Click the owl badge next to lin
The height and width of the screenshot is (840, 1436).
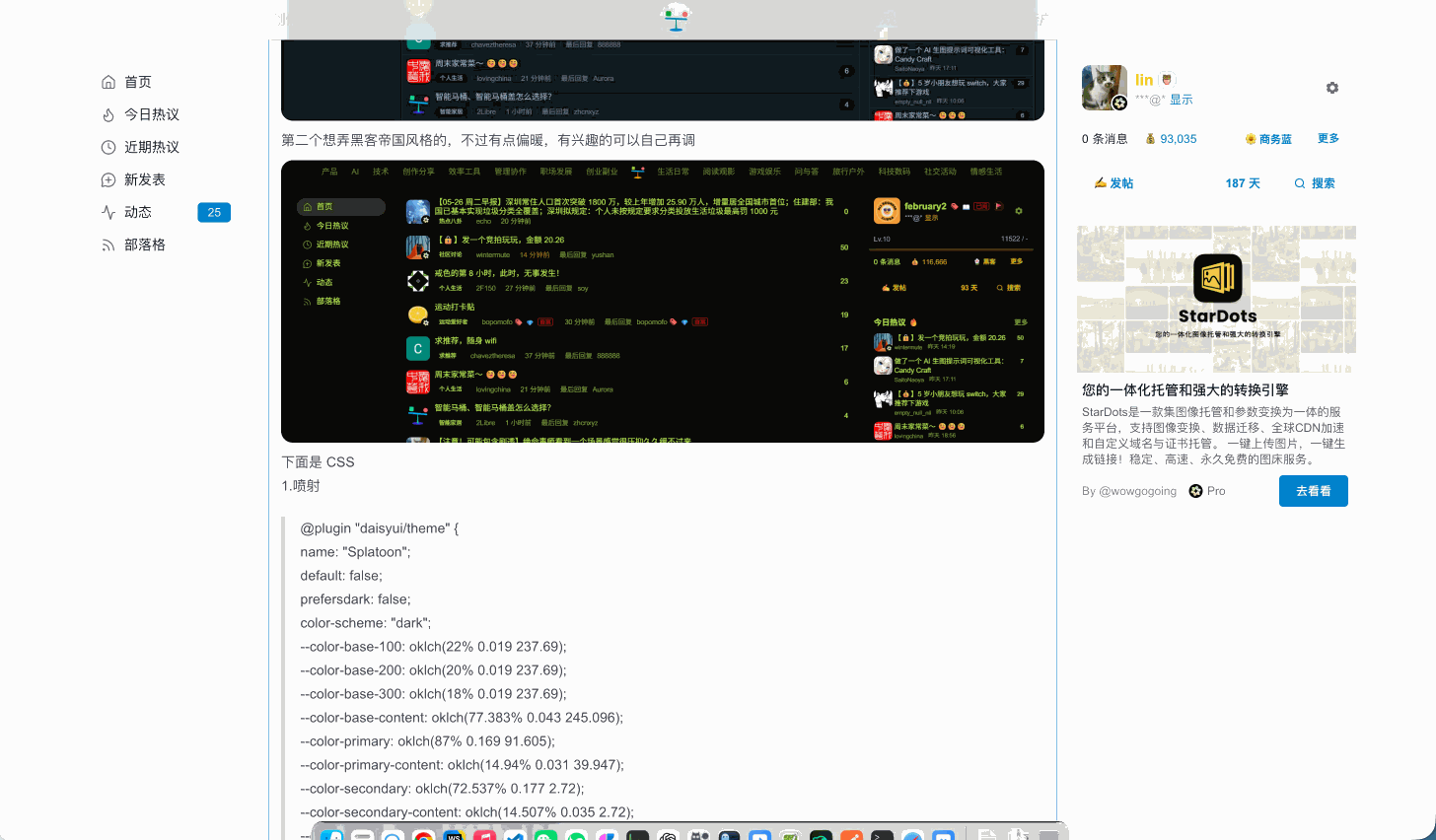tap(1167, 80)
